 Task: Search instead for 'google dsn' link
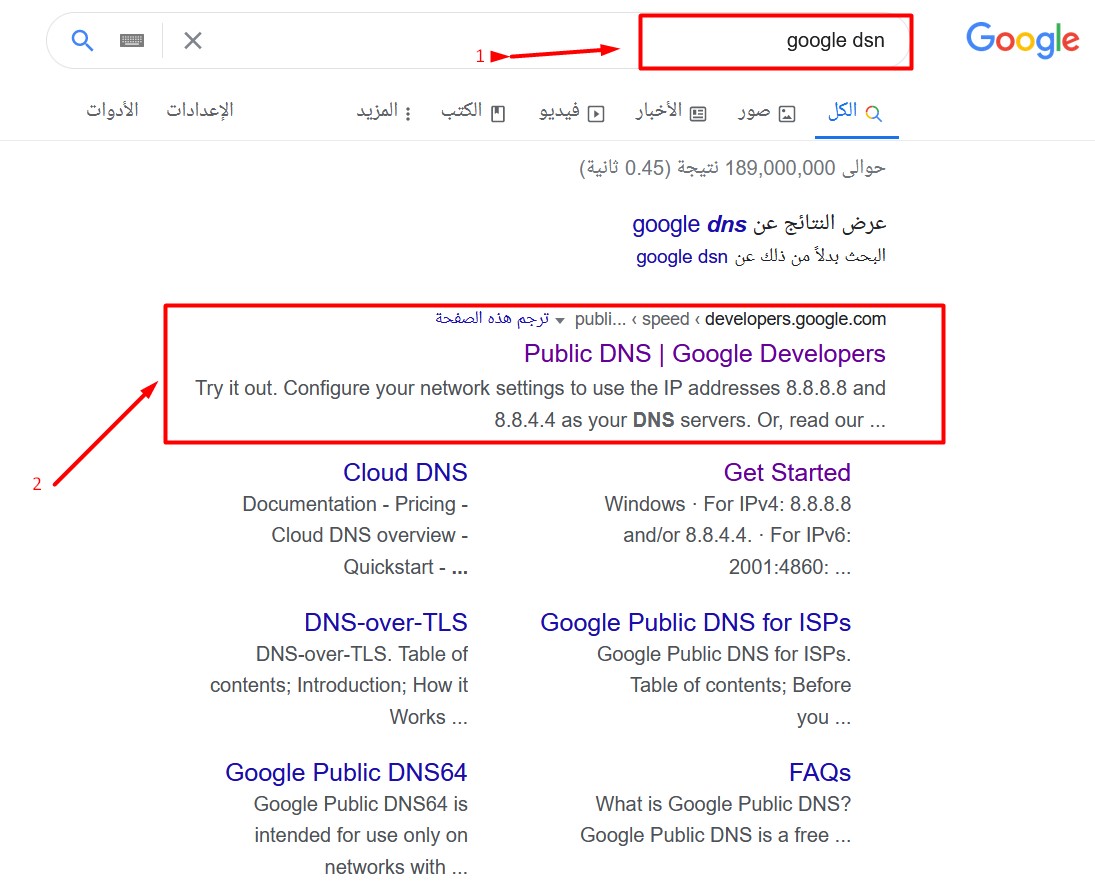point(682,257)
